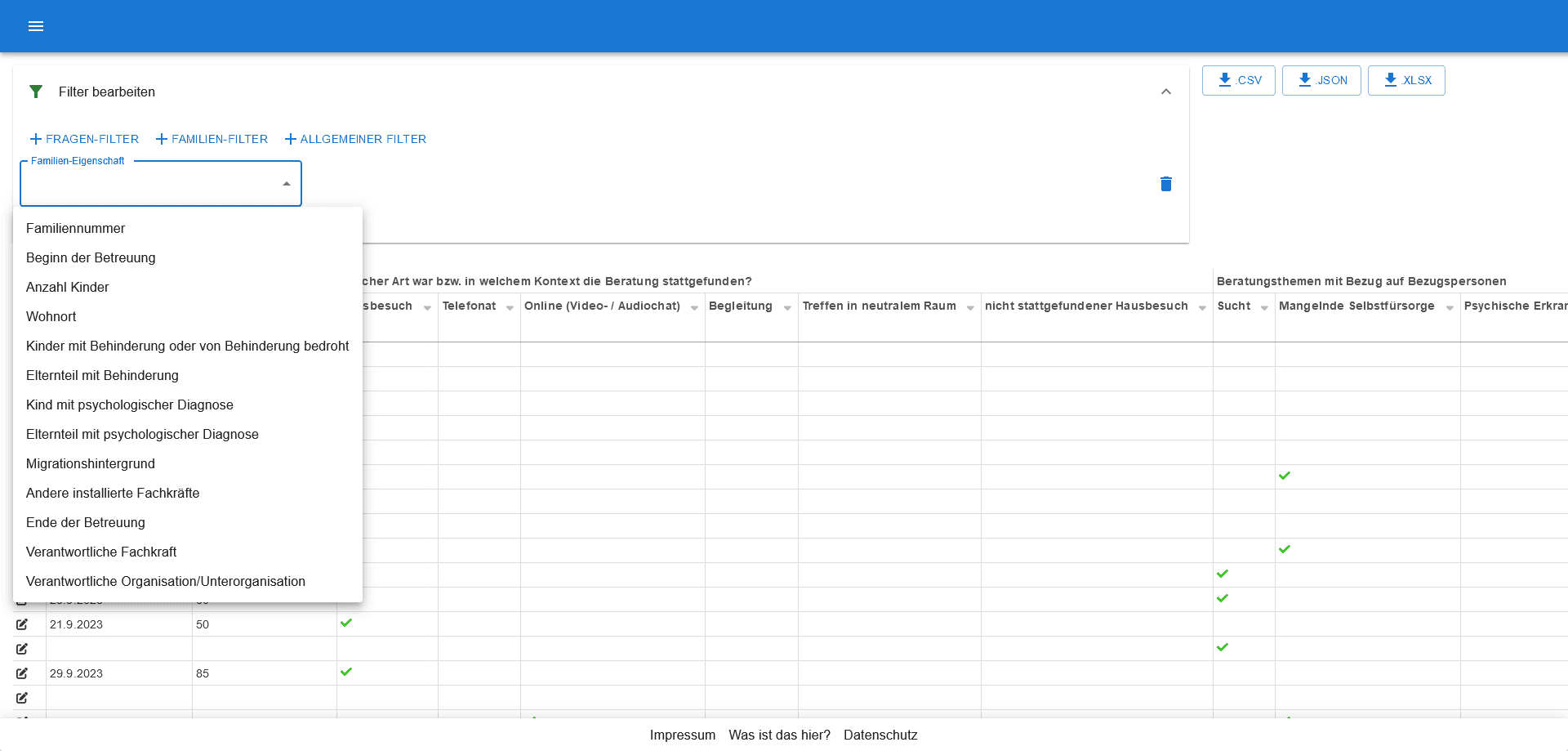Open the hamburger navigation menu
The height and width of the screenshot is (751, 1568).
tap(36, 26)
